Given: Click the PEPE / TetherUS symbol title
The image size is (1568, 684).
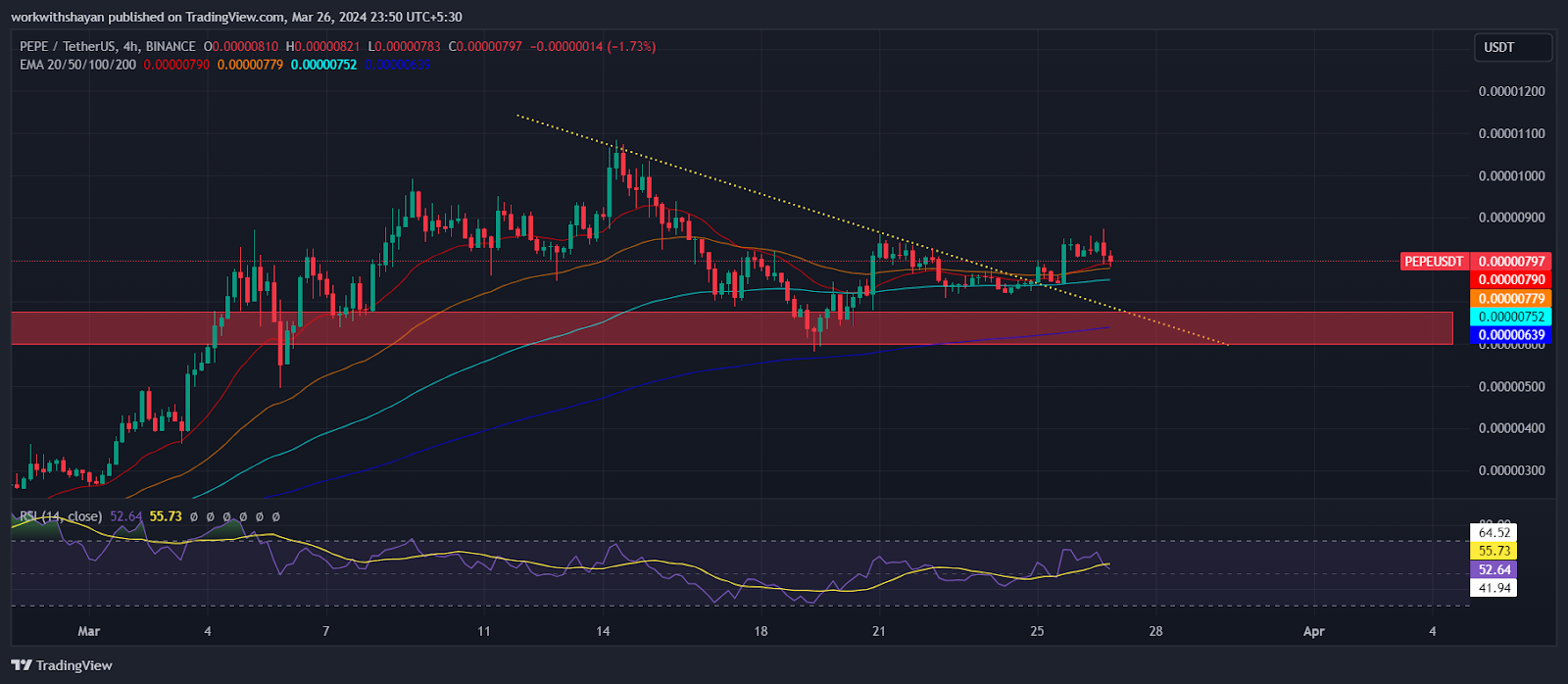Looking at the screenshot, I should 67,46.
